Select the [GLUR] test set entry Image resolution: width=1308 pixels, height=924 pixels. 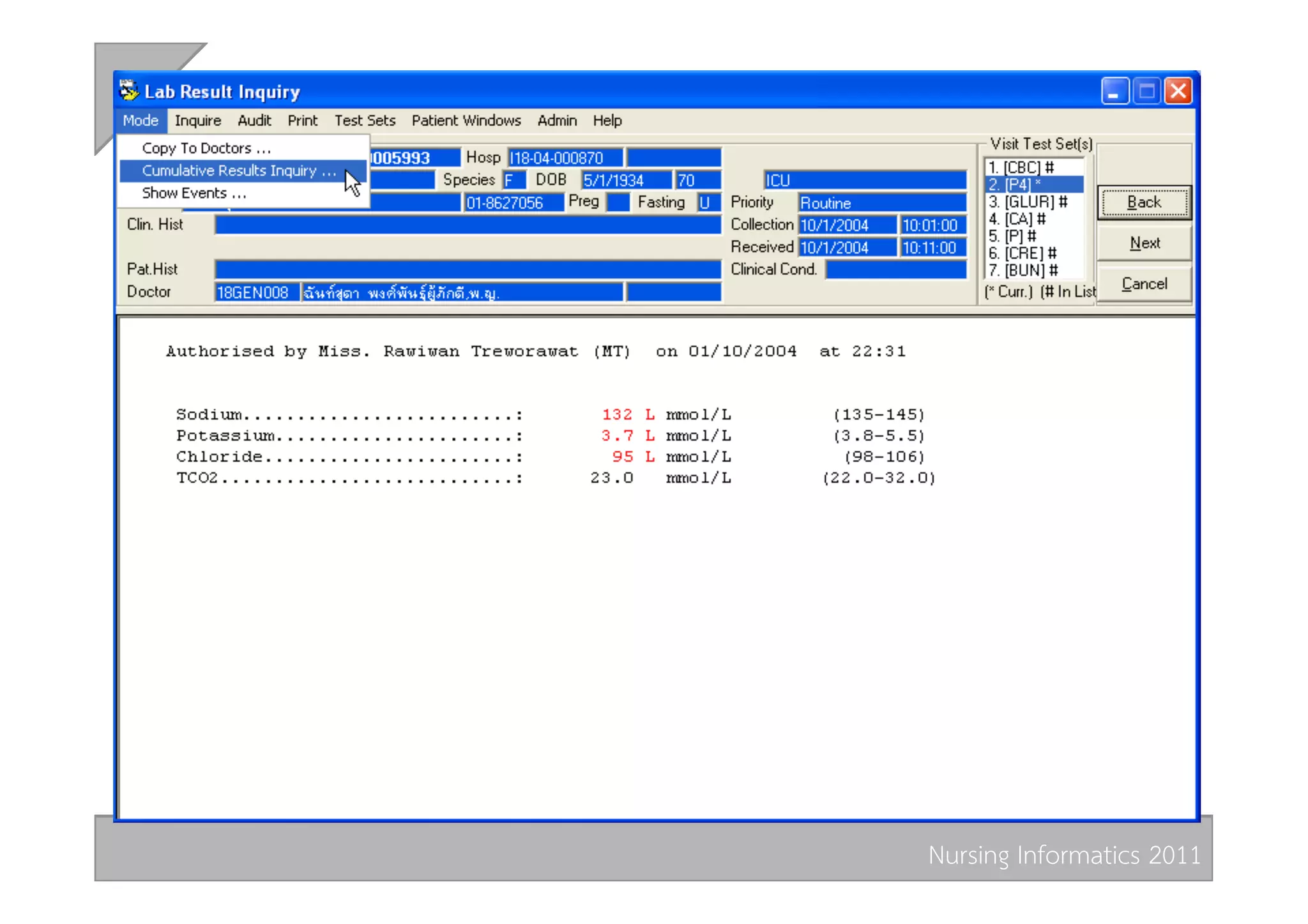[1028, 202]
